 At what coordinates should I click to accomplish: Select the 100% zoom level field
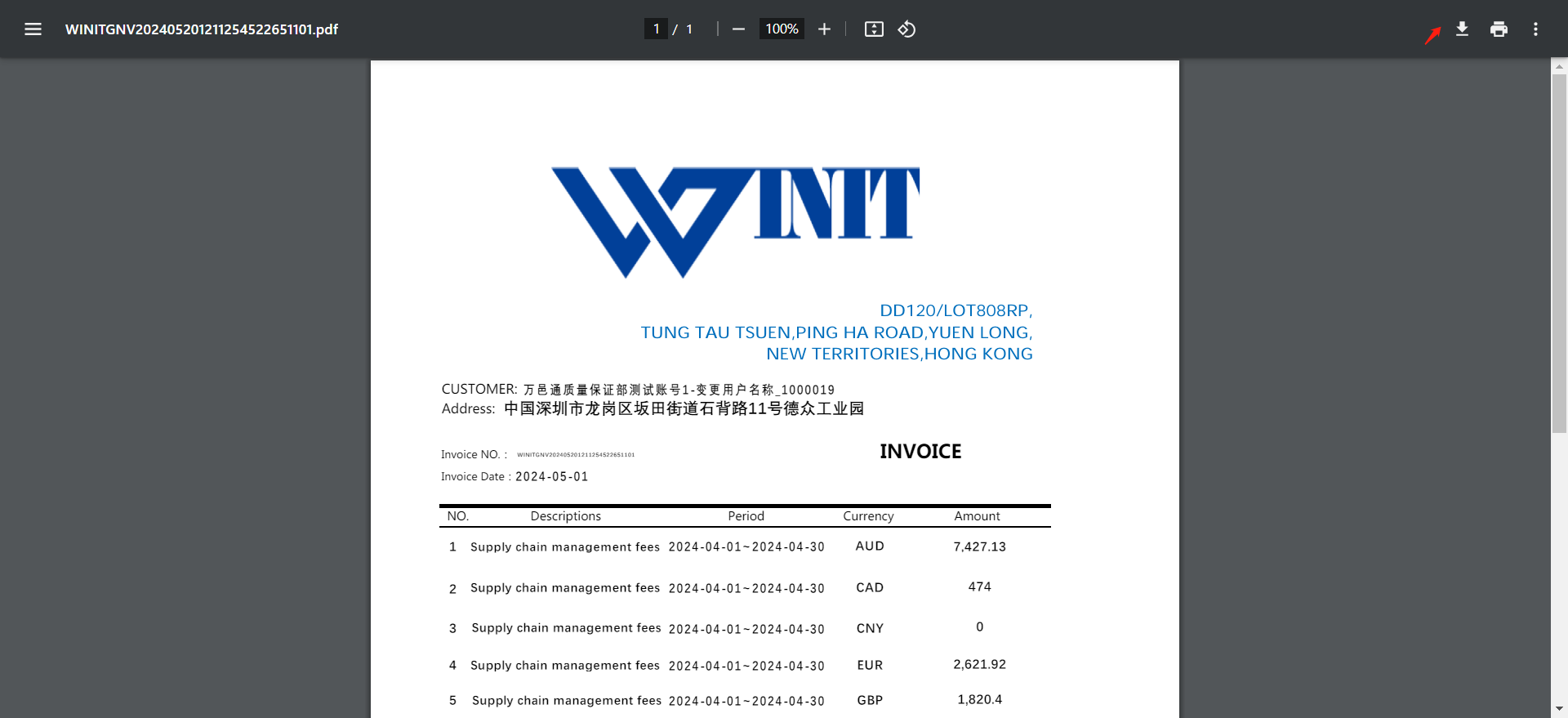(x=782, y=29)
